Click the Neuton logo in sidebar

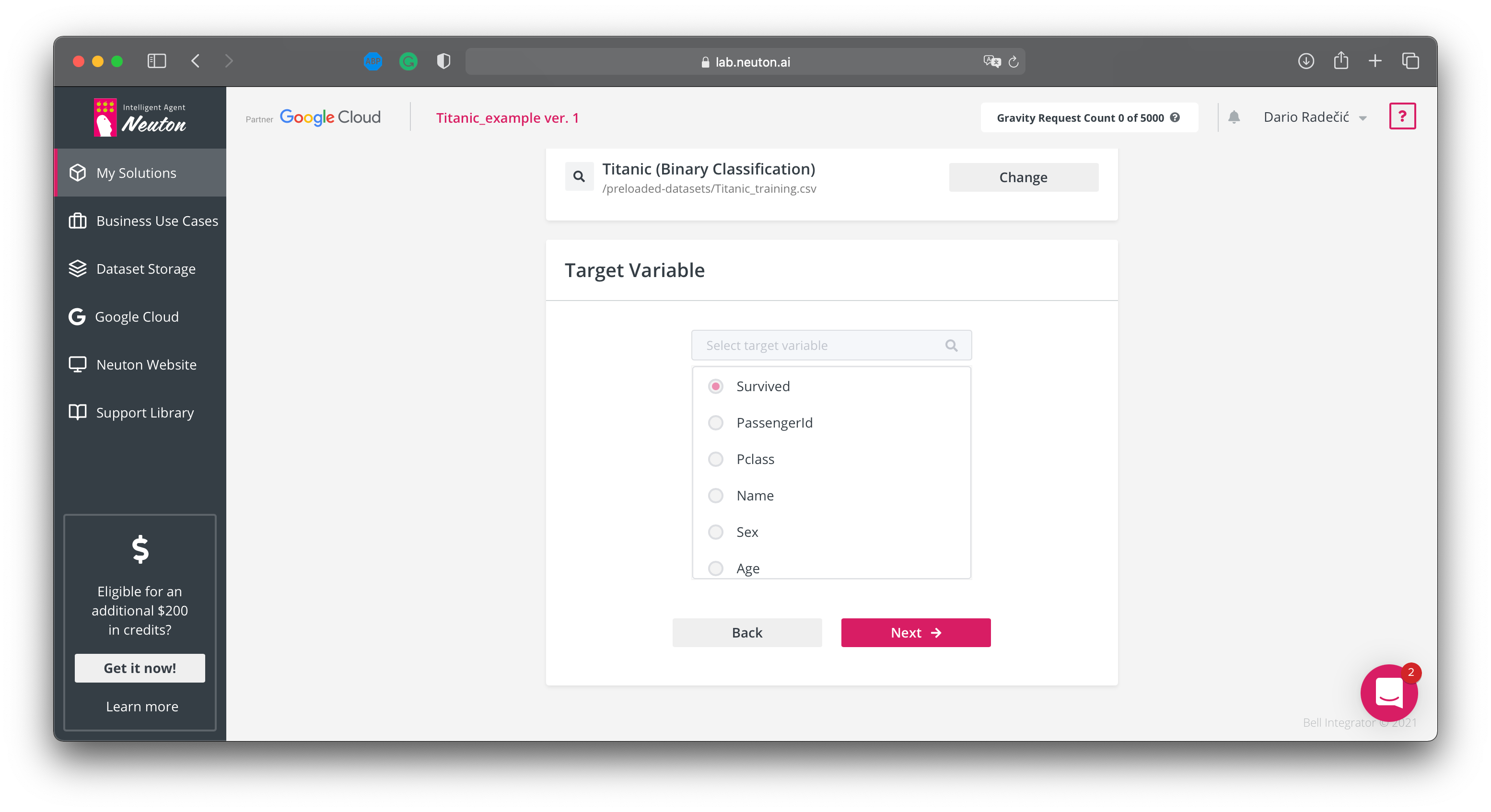(x=140, y=117)
